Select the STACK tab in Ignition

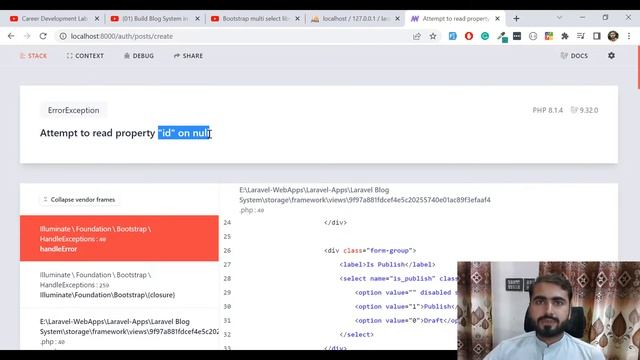click(x=33, y=56)
